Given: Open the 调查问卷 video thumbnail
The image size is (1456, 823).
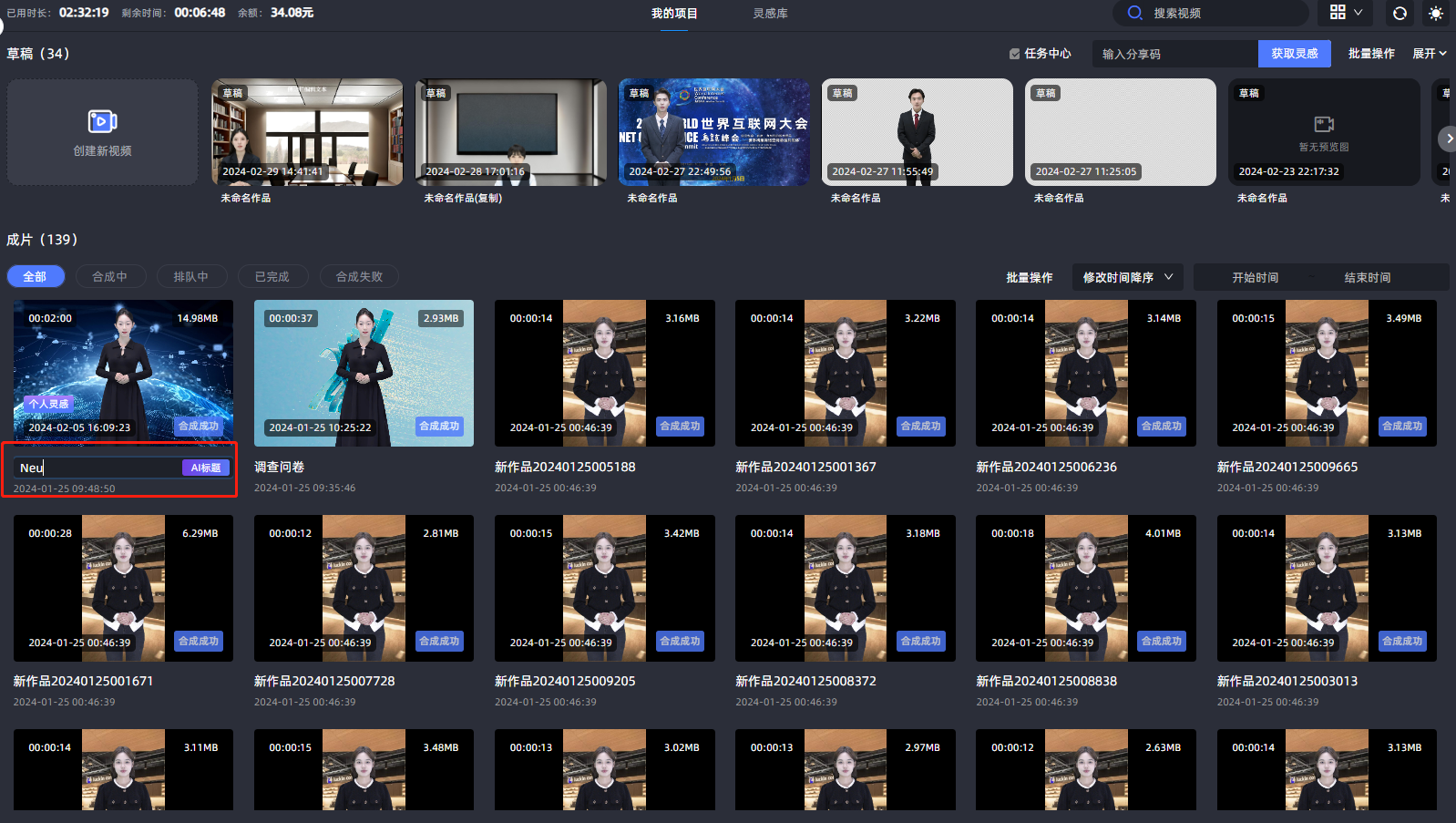Looking at the screenshot, I should click(364, 373).
